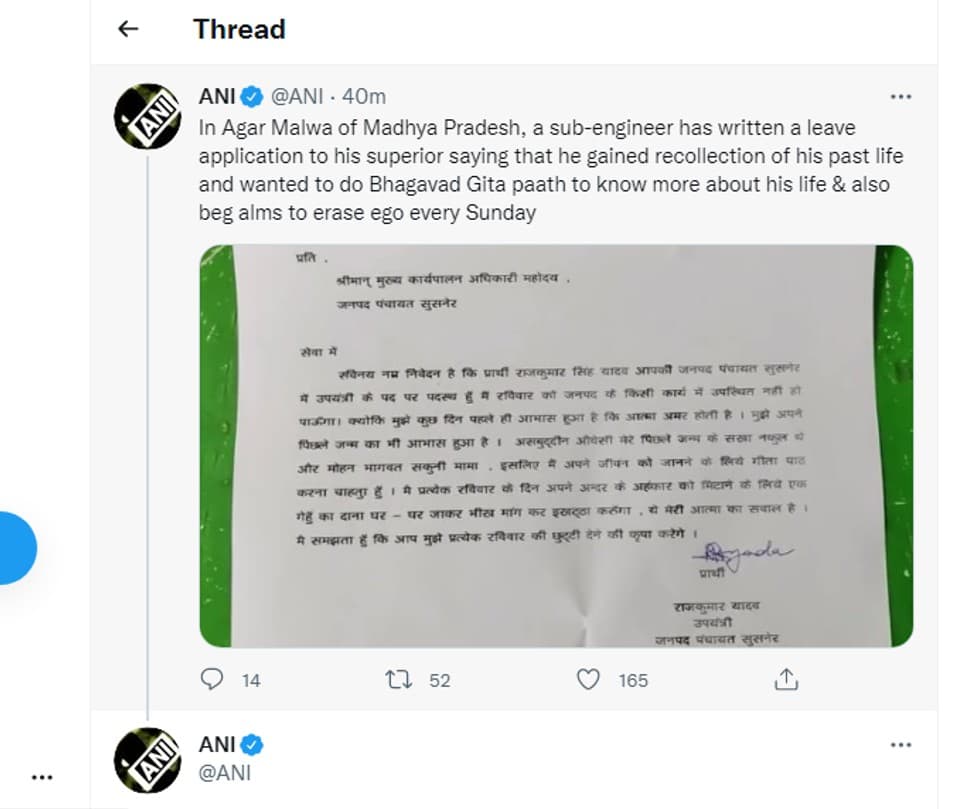Open the more options menu on the top tweet
This screenshot has width=965, height=809.
coord(900,97)
